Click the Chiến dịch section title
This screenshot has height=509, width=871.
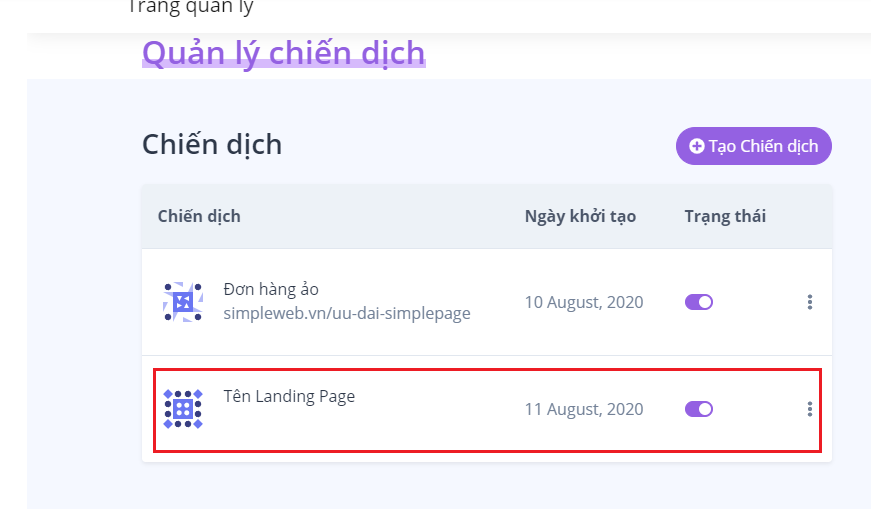coord(212,145)
